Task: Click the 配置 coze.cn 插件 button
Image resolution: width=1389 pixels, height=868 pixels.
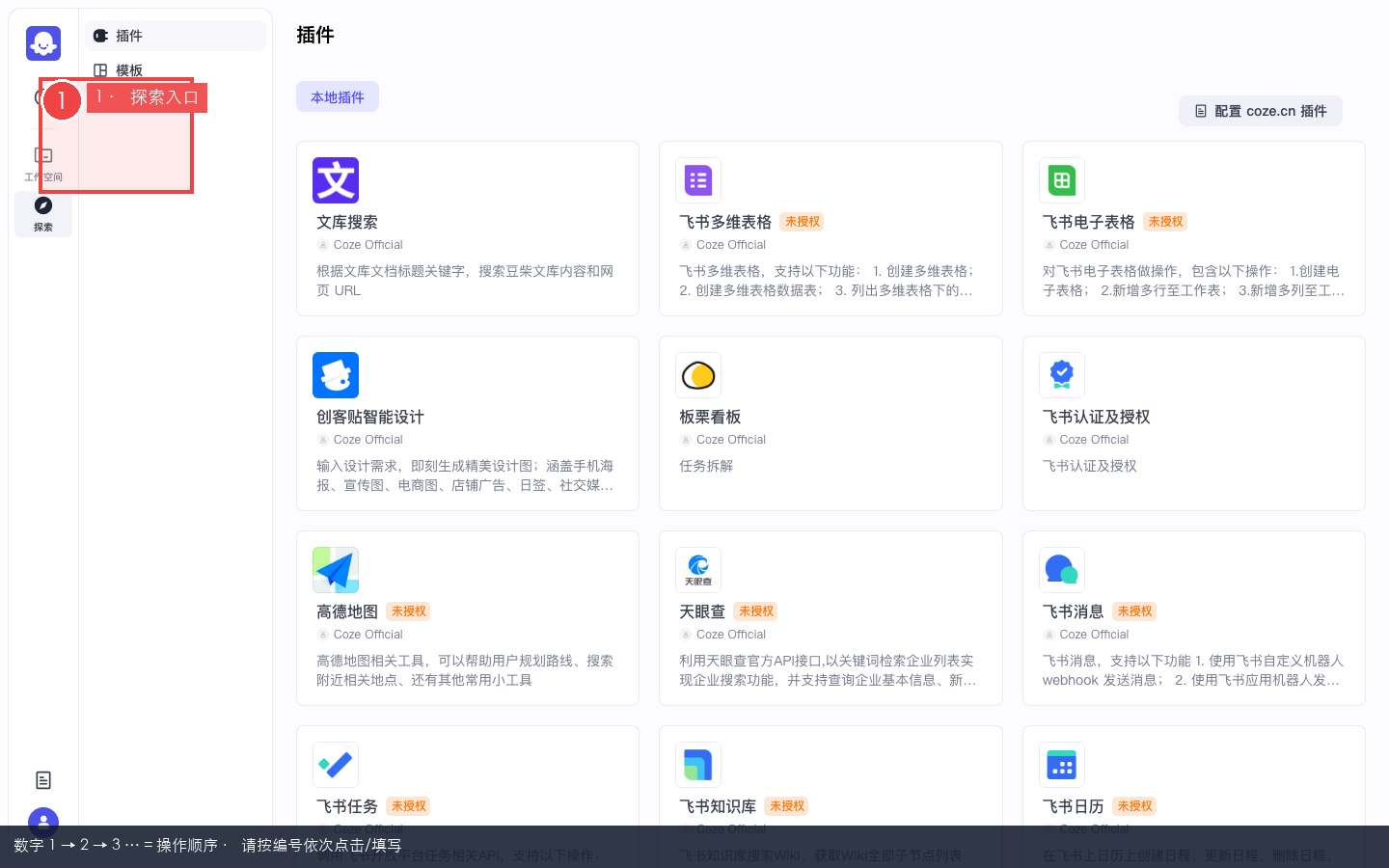Action: point(1261,111)
